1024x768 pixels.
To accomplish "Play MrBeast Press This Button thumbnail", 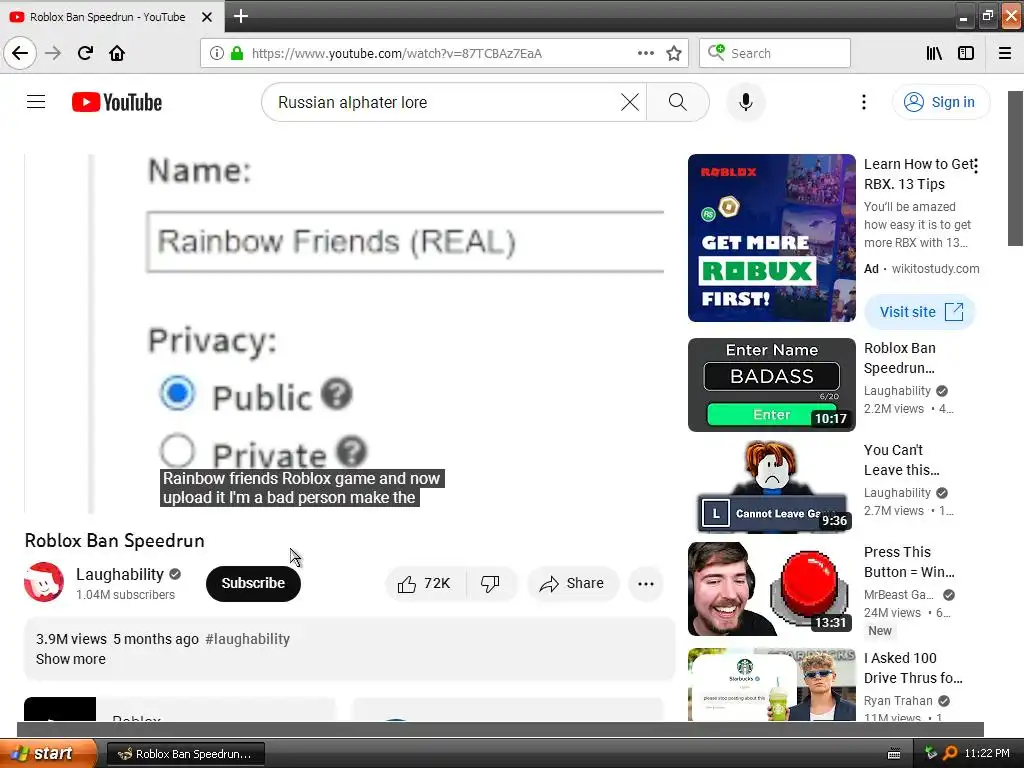I will pos(771,588).
